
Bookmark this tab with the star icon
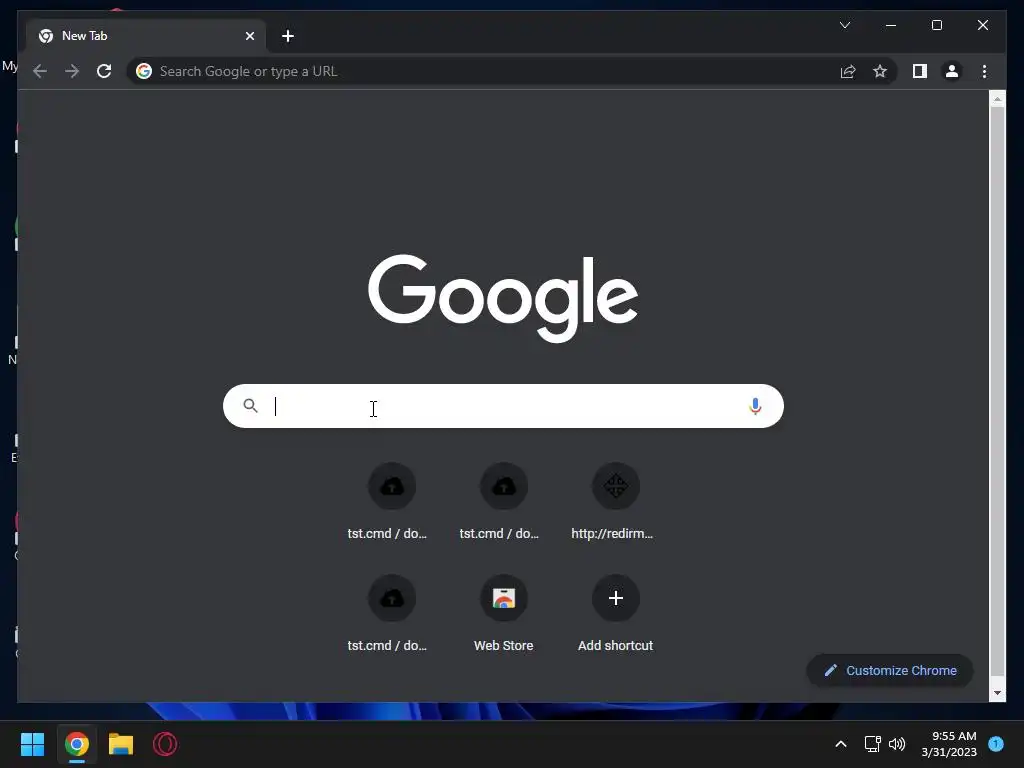pos(880,71)
